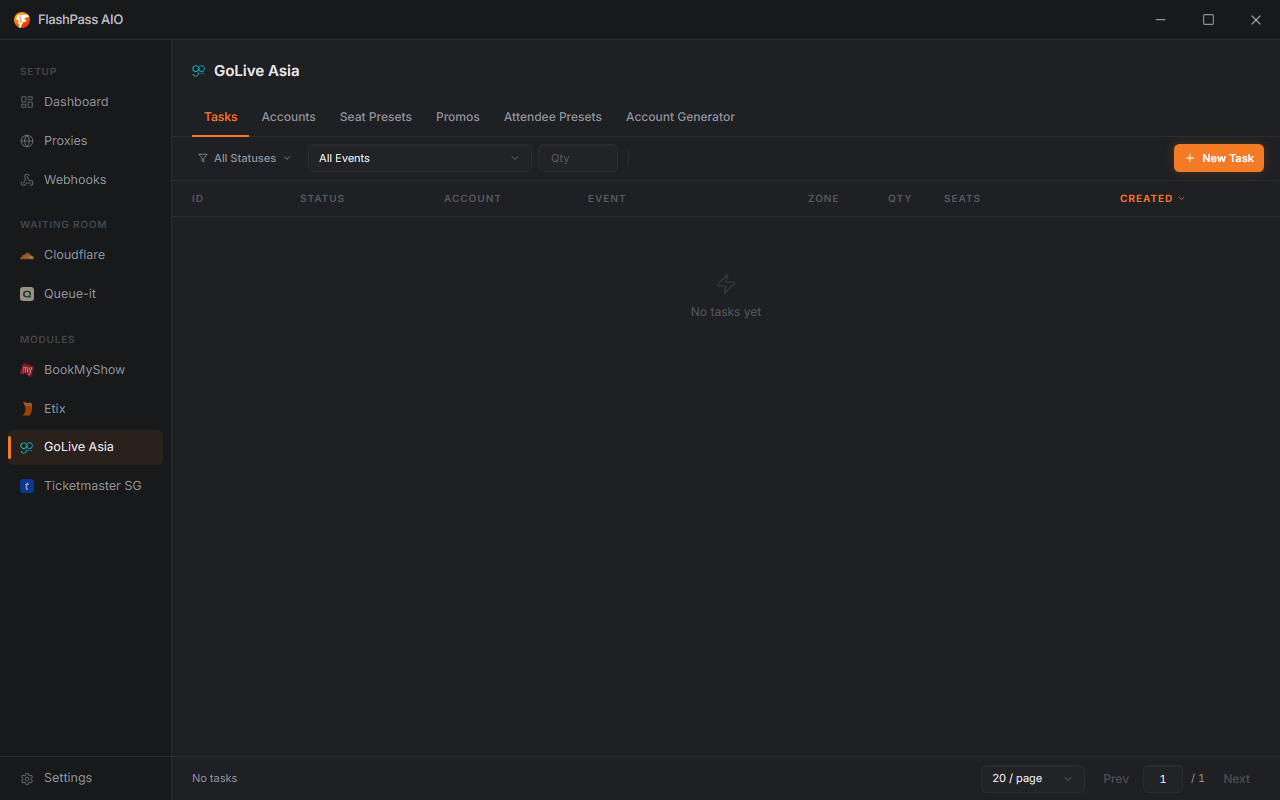
Task: Click the Cloudflare cloud icon
Action: (x=27, y=255)
